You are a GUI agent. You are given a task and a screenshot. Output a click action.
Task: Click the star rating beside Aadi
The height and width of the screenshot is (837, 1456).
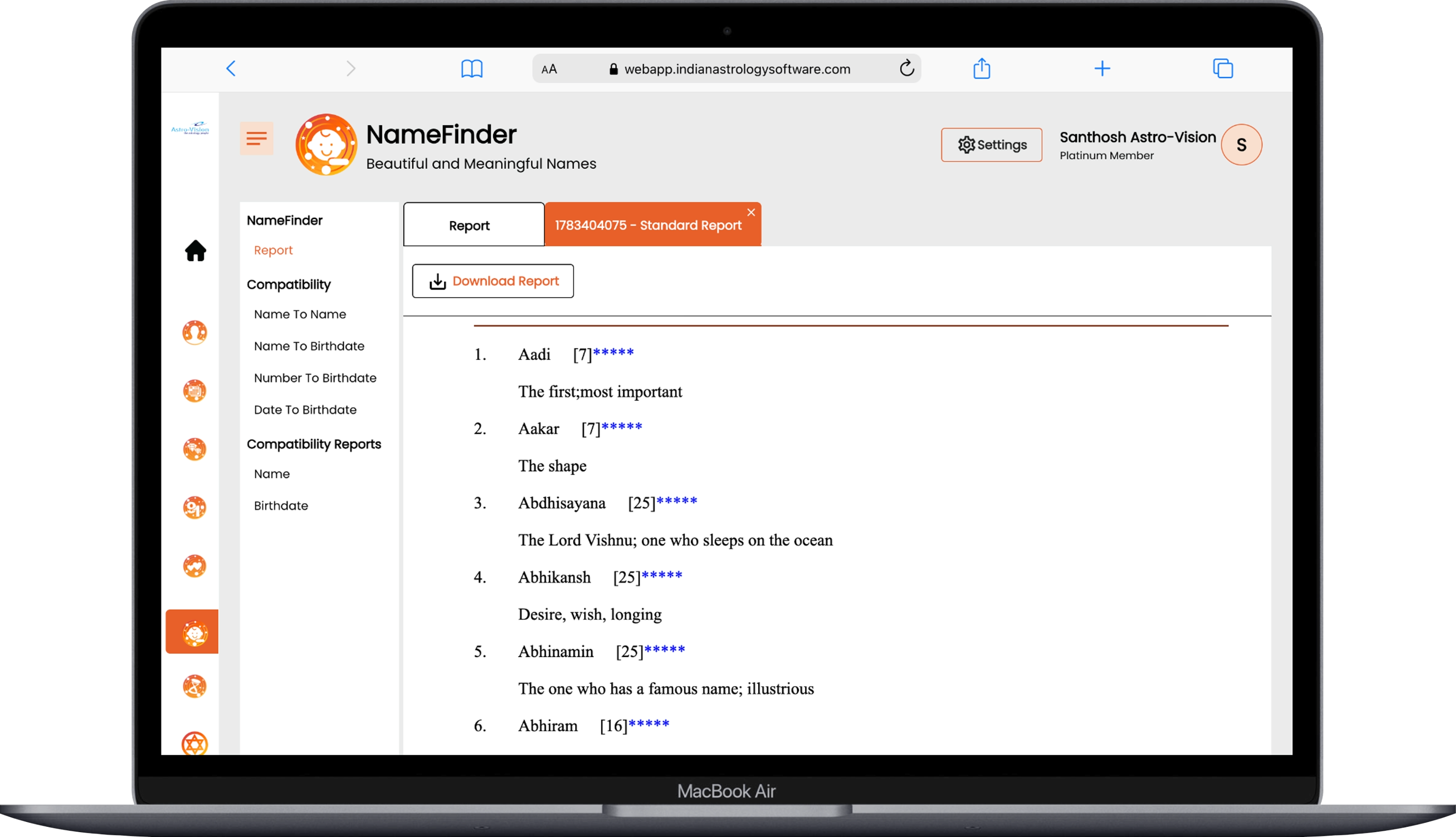click(x=613, y=353)
